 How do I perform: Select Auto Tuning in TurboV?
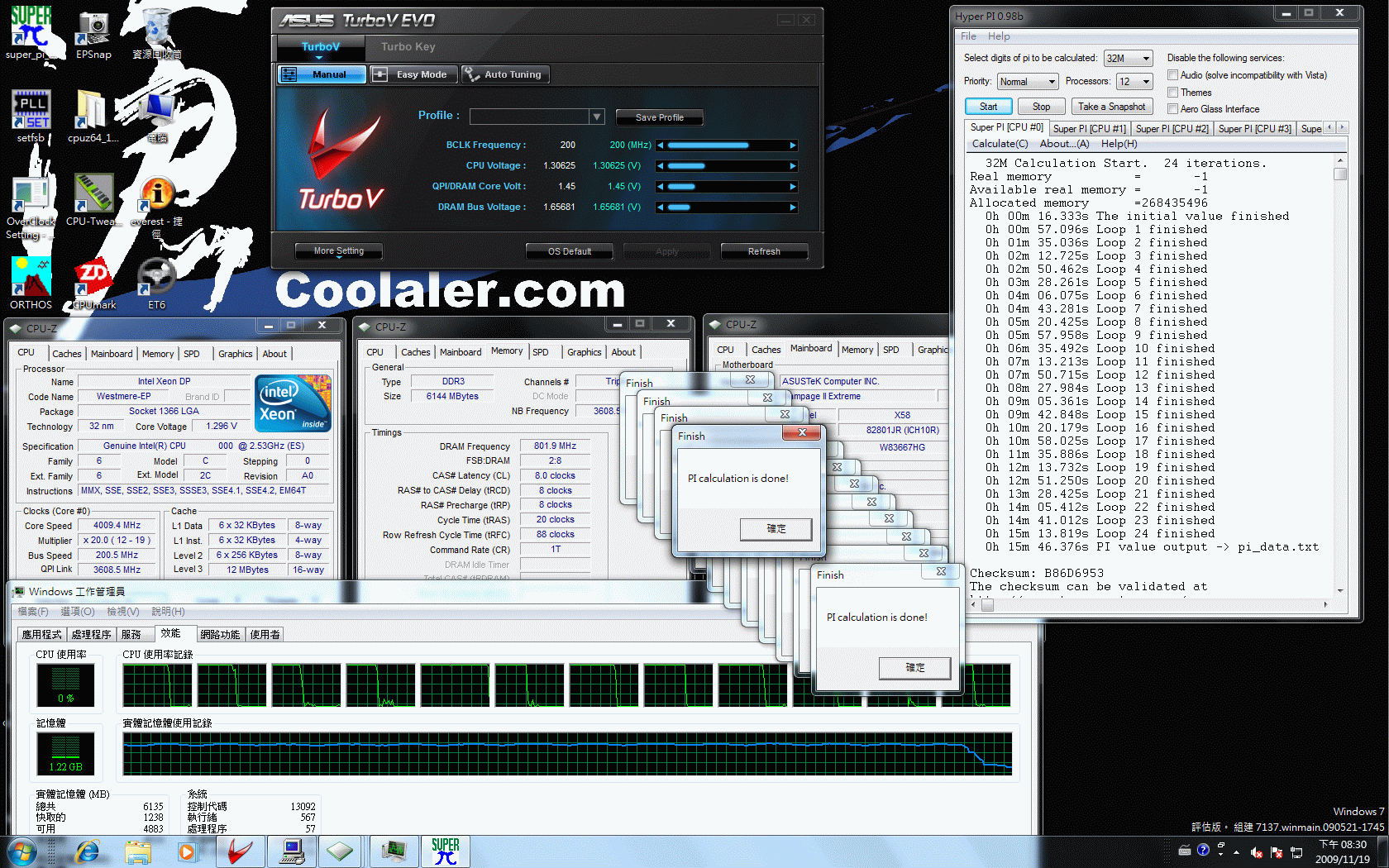coord(504,74)
